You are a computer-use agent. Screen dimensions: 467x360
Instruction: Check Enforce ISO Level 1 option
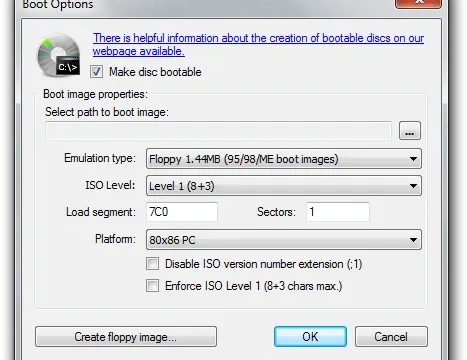[153, 286]
